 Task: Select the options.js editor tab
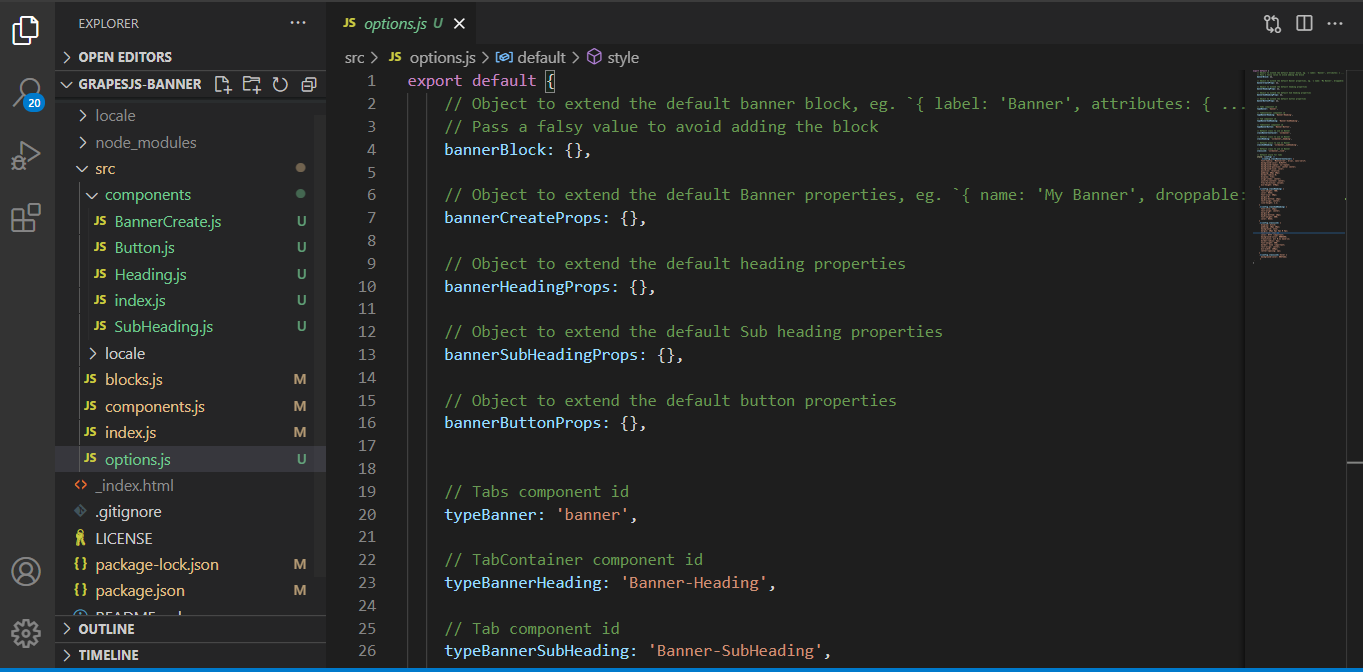coord(401,23)
